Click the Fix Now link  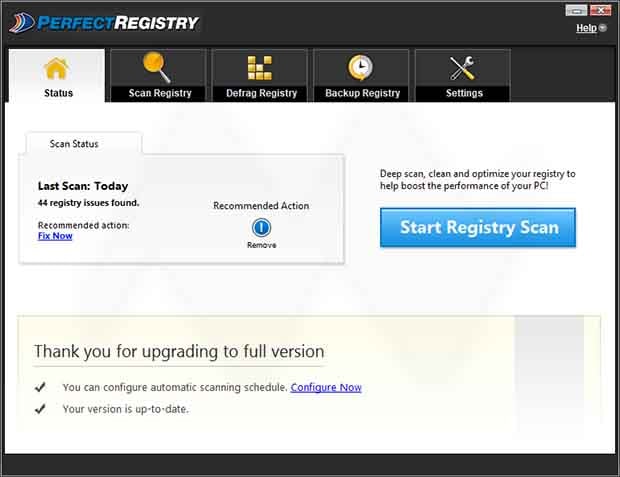(x=55, y=236)
